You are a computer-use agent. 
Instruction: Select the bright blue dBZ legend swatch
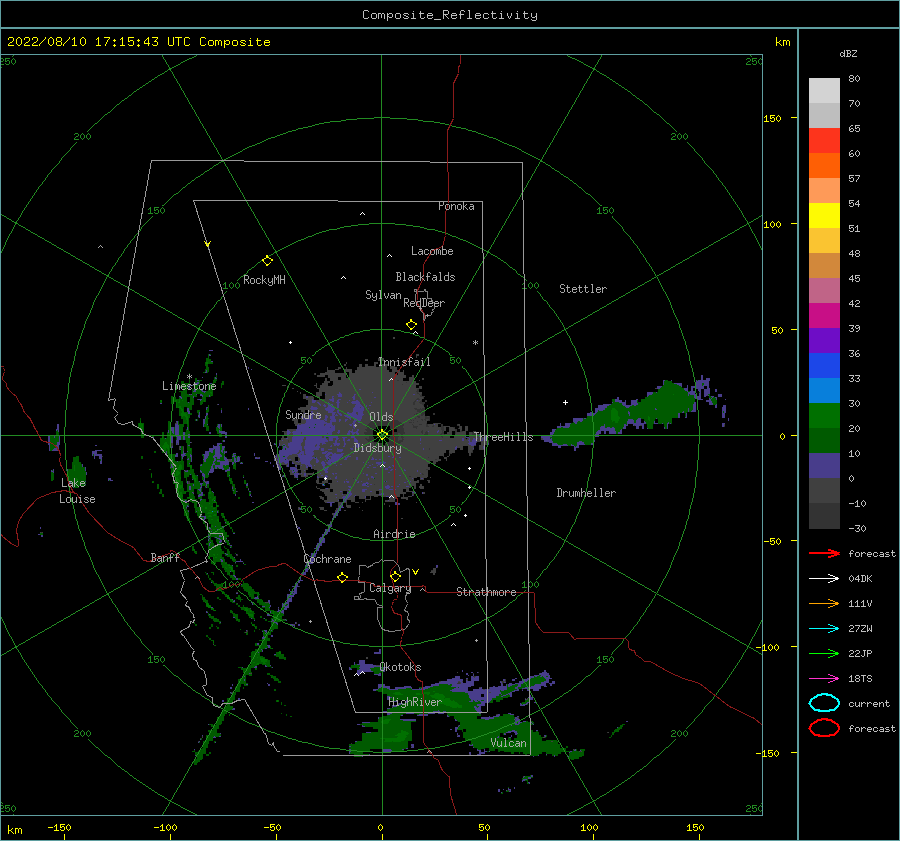[x=824, y=365]
